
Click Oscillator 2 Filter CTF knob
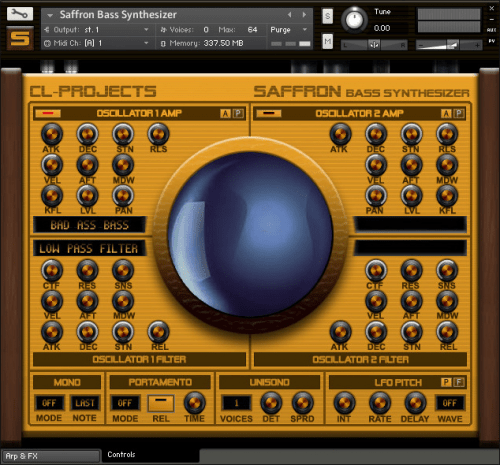[376, 270]
